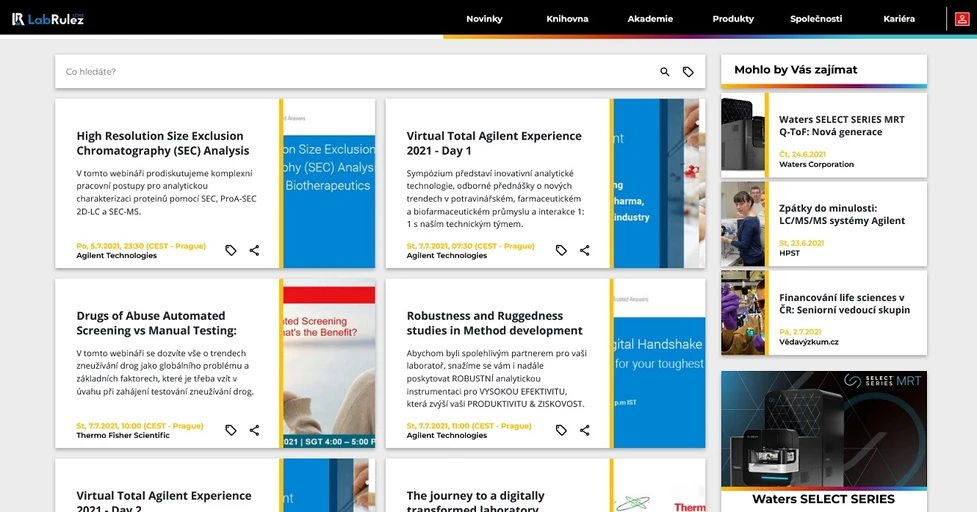
Task: Click the Waters SELECT SERIES MRT banner ad
Action: pyautogui.click(x=824, y=429)
